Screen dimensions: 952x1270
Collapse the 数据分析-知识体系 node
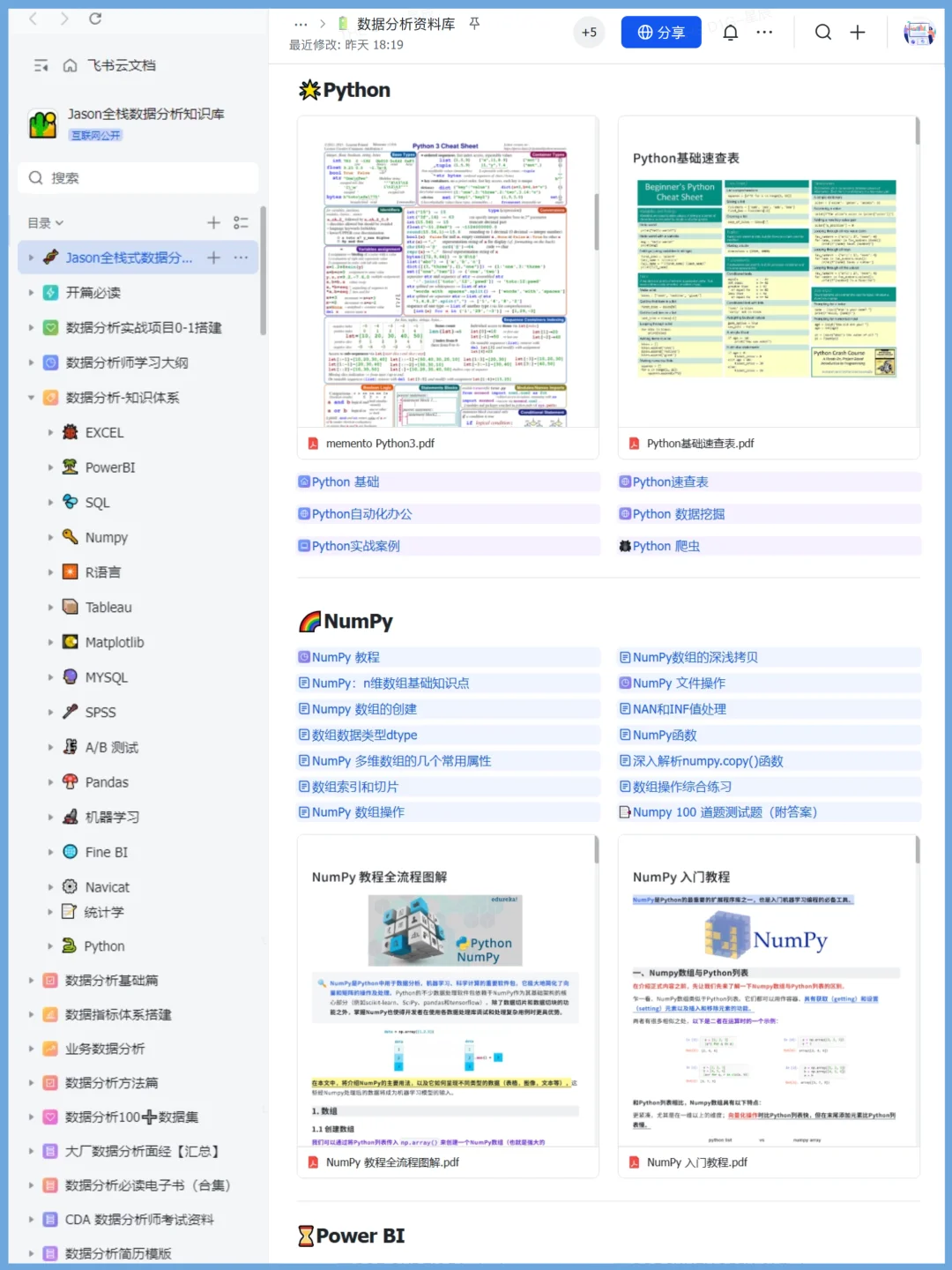[x=31, y=398]
